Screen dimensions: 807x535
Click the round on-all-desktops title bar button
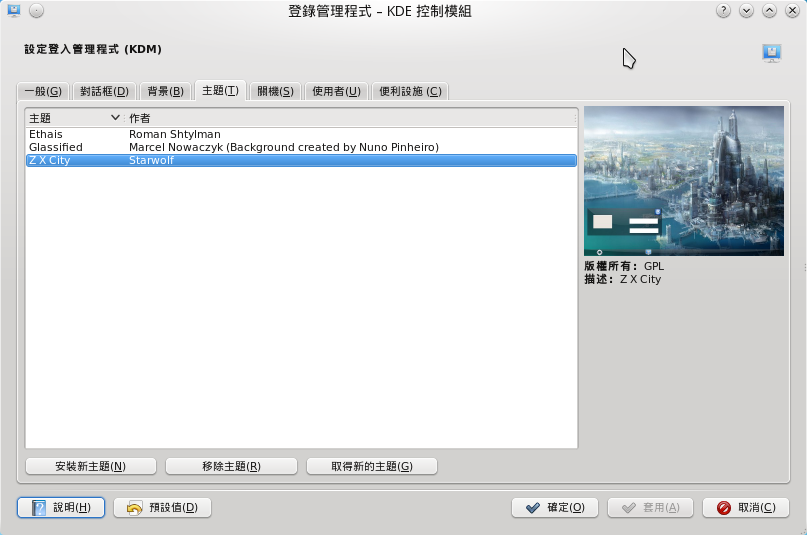pos(37,10)
